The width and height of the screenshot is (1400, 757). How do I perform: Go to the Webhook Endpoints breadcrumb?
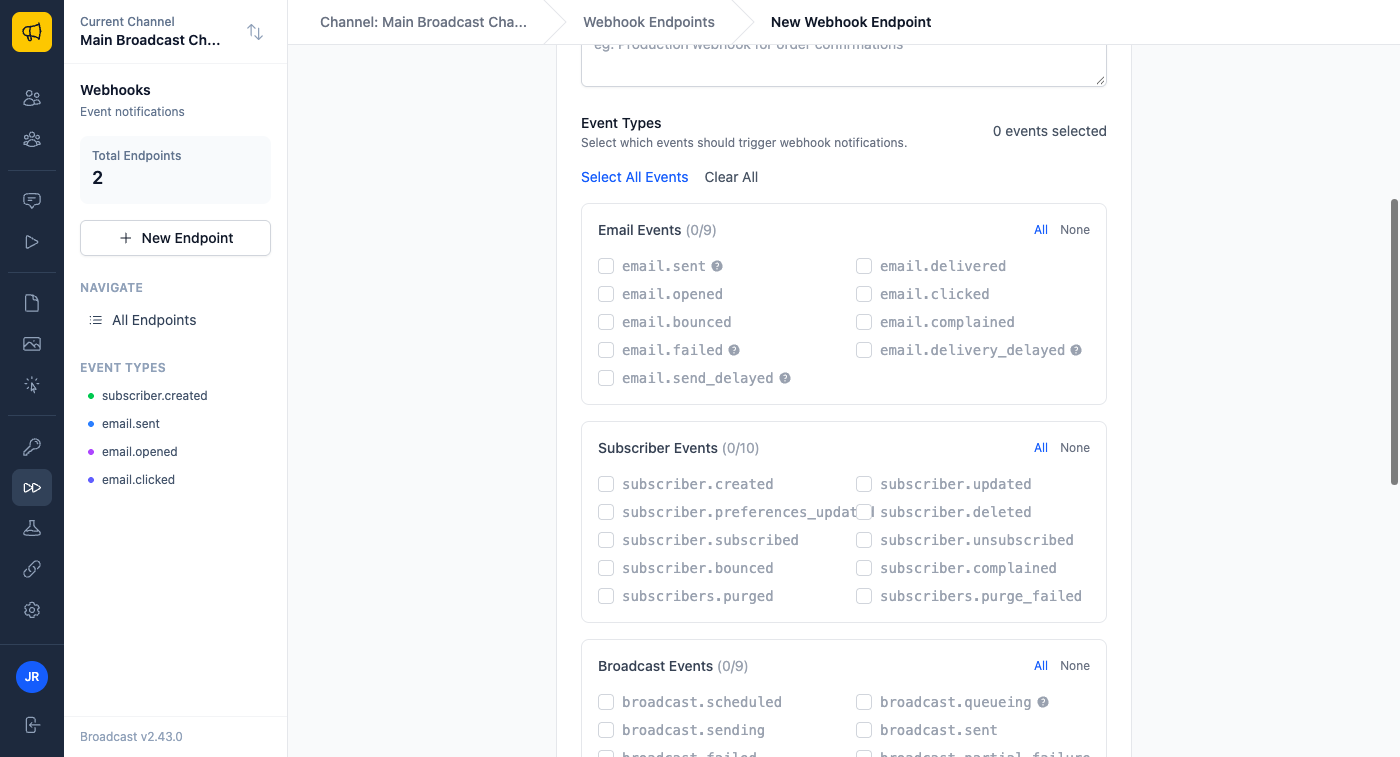click(x=649, y=22)
